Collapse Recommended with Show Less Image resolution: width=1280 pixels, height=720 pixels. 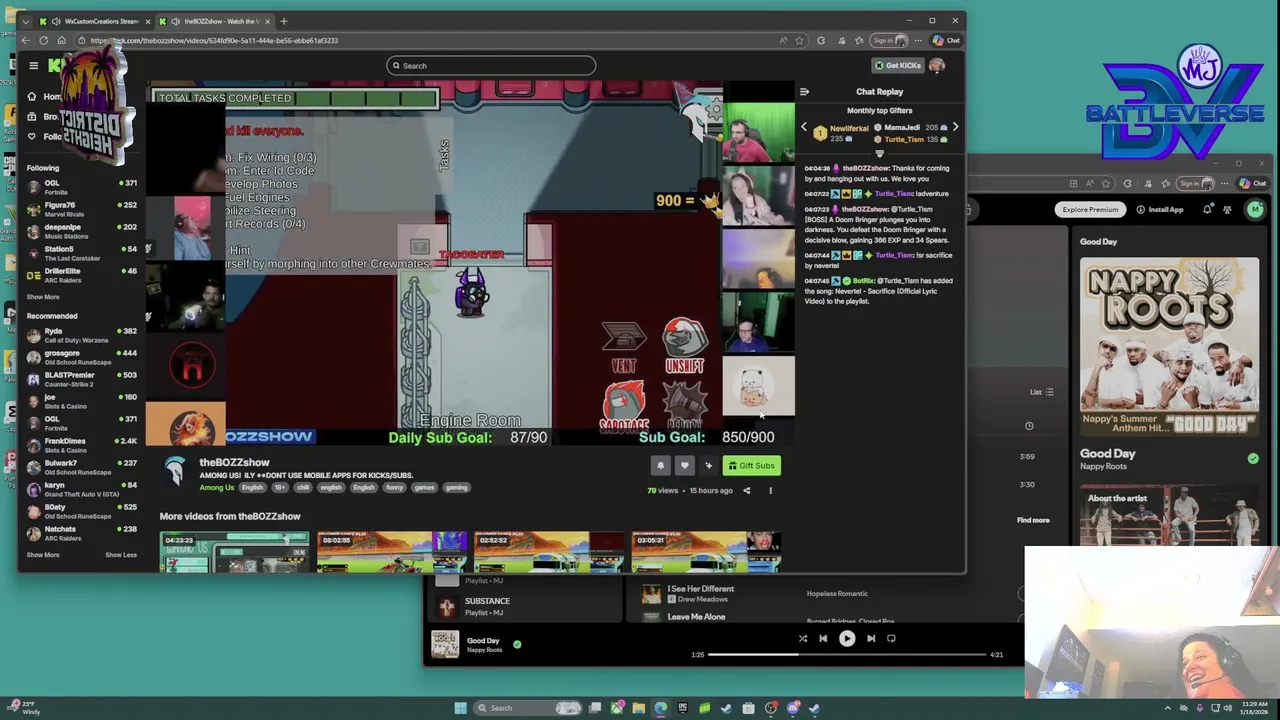tap(121, 555)
